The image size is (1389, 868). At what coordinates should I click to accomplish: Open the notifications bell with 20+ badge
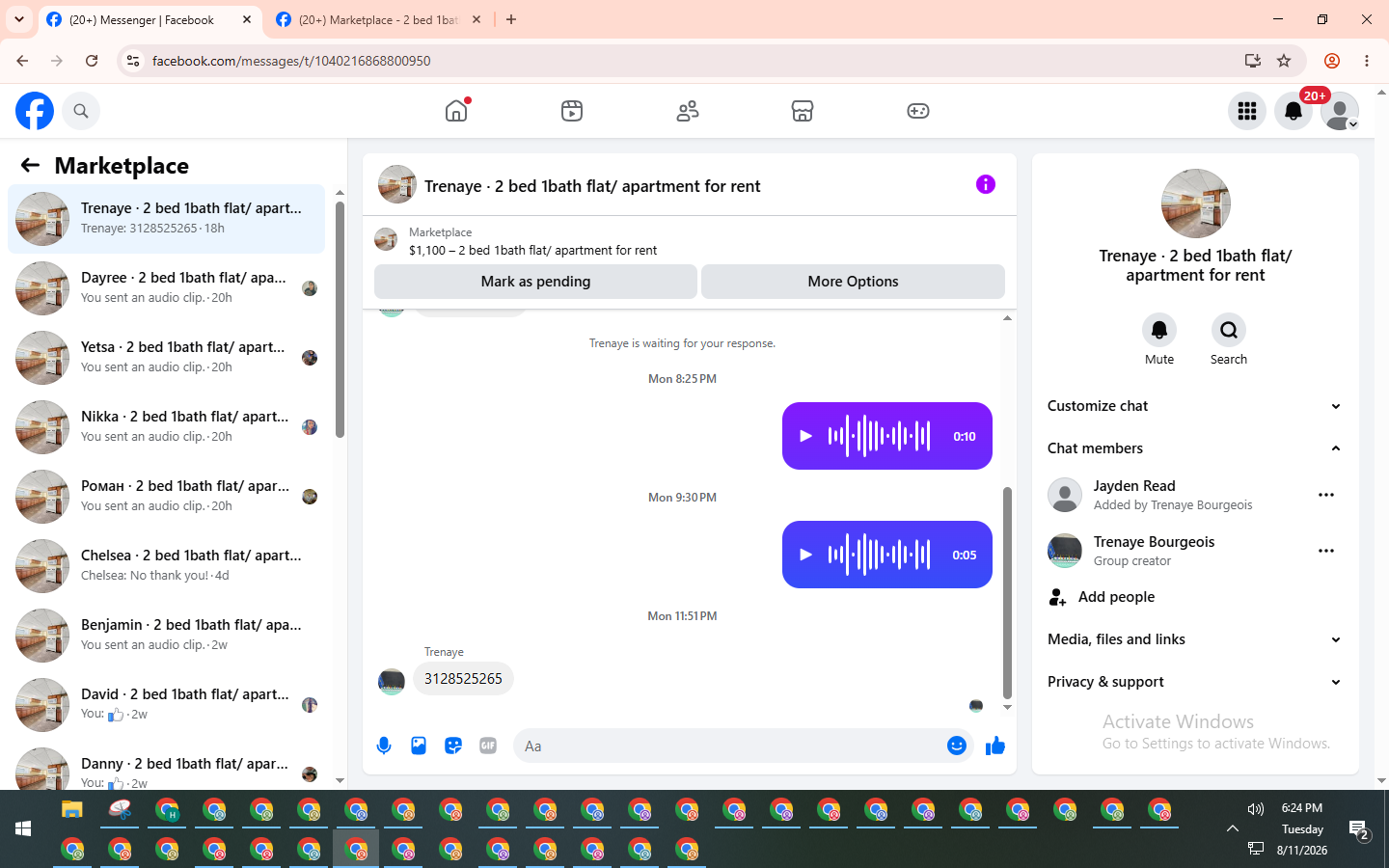[1294, 111]
